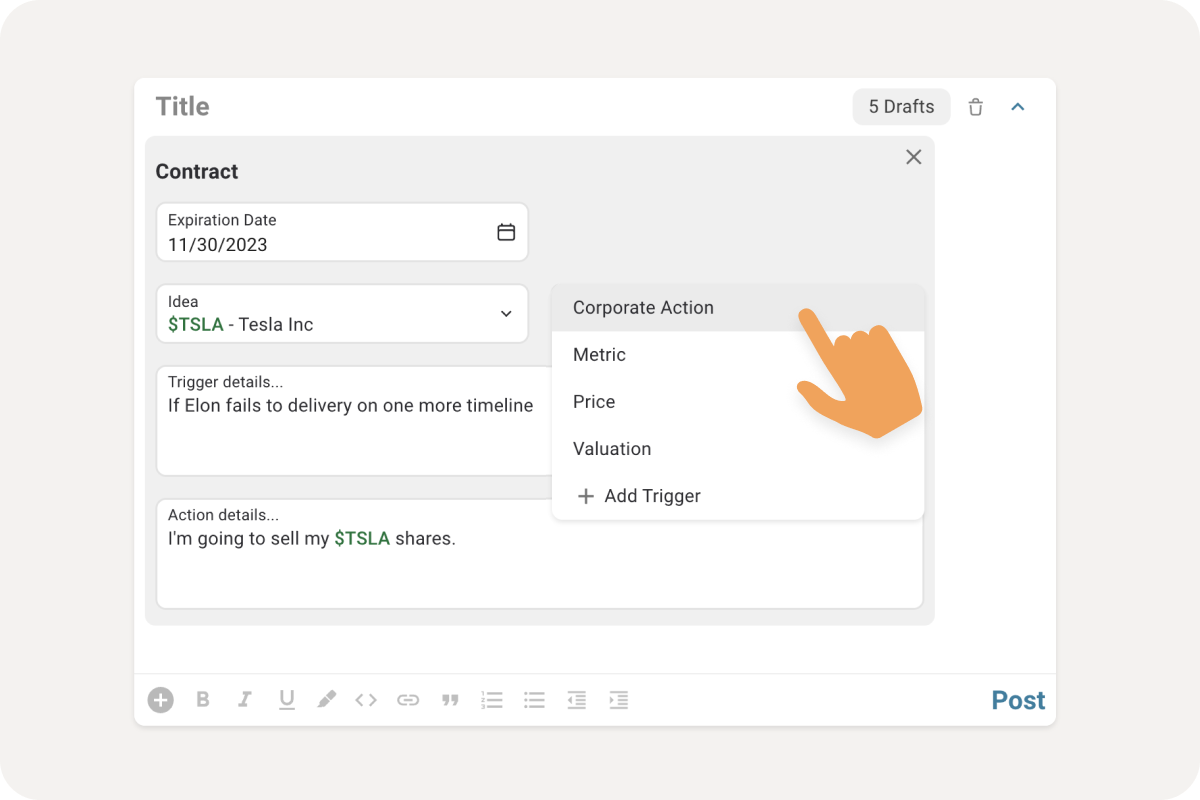1200x800 pixels.
Task: Choose the Price trigger option
Action: tap(738, 402)
